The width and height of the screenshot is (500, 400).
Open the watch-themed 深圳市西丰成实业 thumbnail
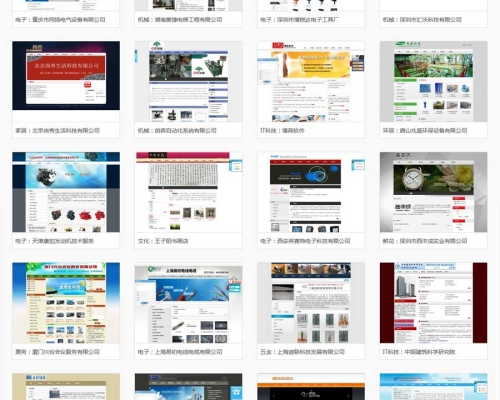pos(433,192)
